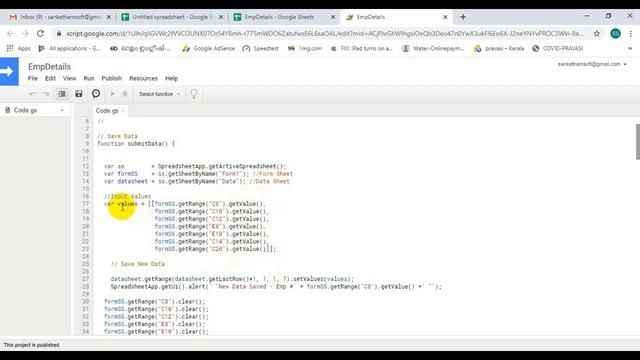Open Chrome three-dot menu
The width and height of the screenshot is (640, 360).
click(631, 33)
